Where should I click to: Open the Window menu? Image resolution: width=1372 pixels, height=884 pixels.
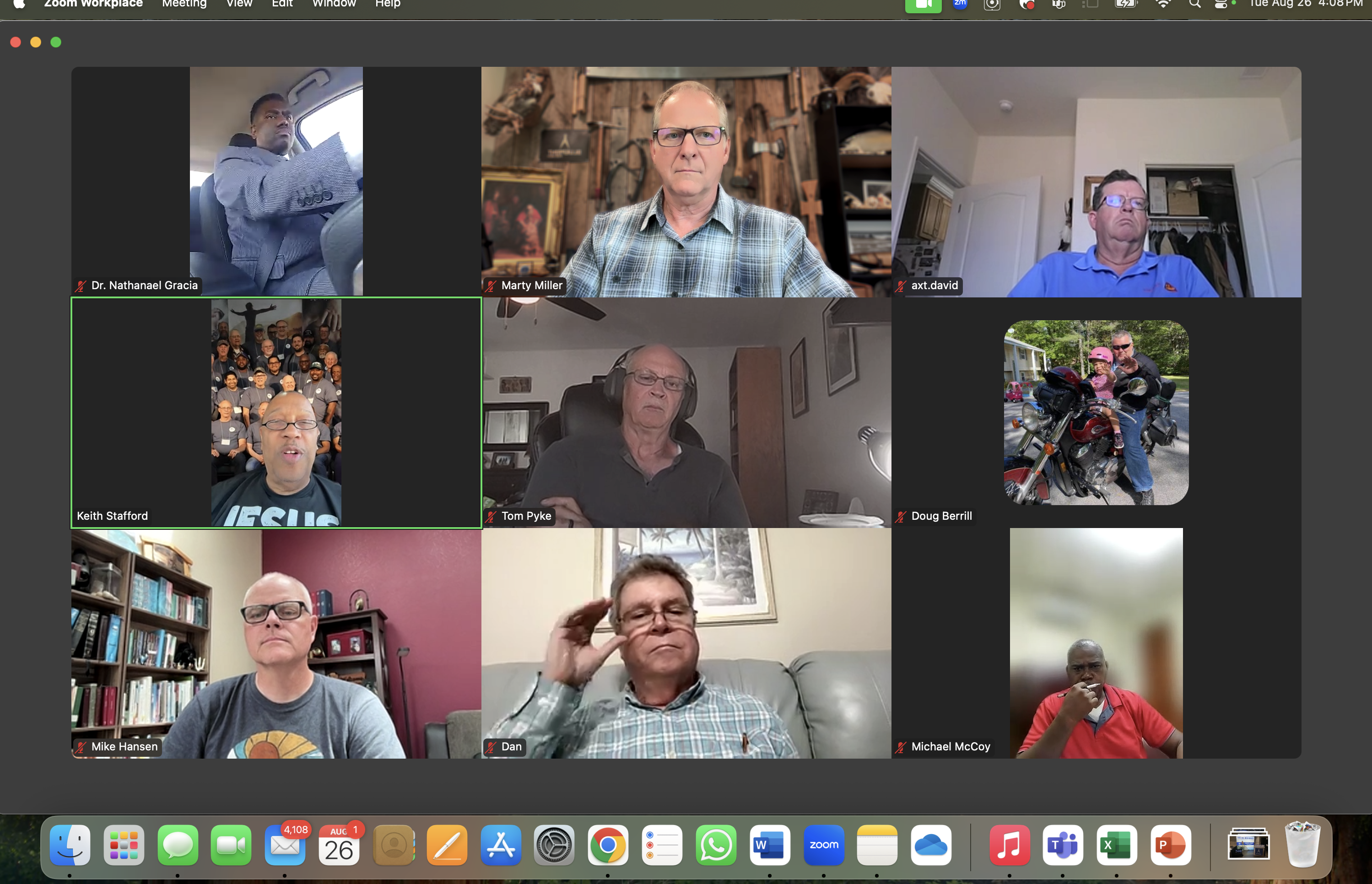click(x=334, y=4)
